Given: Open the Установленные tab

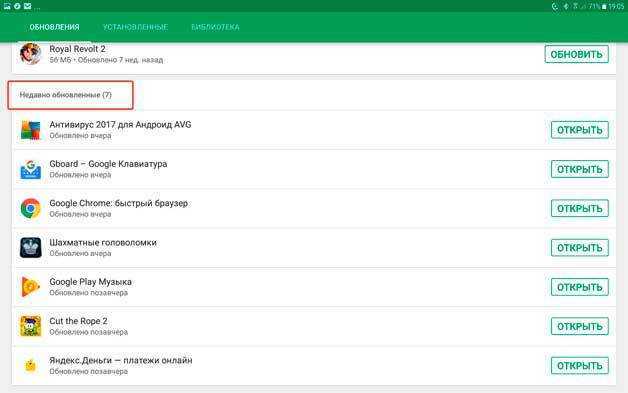Looking at the screenshot, I should pos(135,27).
